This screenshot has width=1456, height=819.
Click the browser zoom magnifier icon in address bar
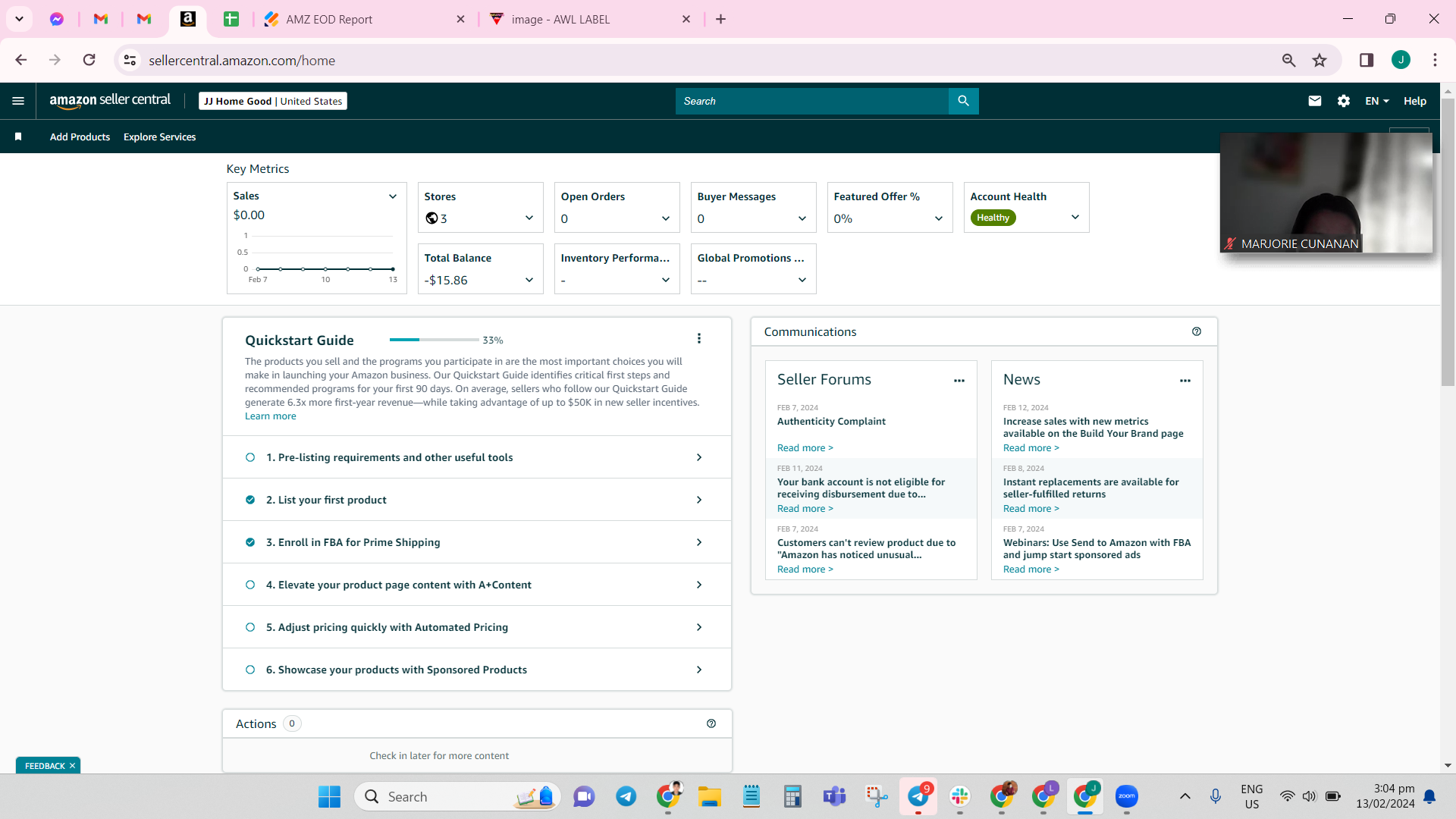1288,60
